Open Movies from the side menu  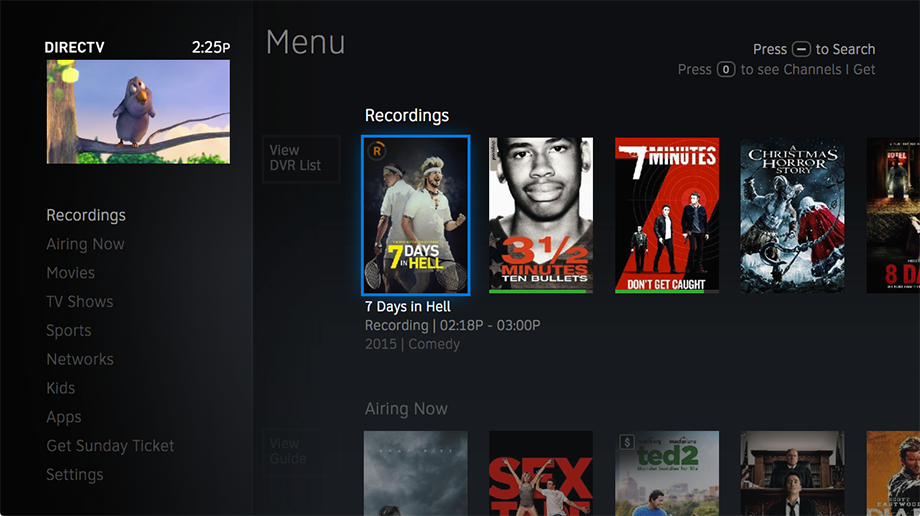click(x=71, y=273)
